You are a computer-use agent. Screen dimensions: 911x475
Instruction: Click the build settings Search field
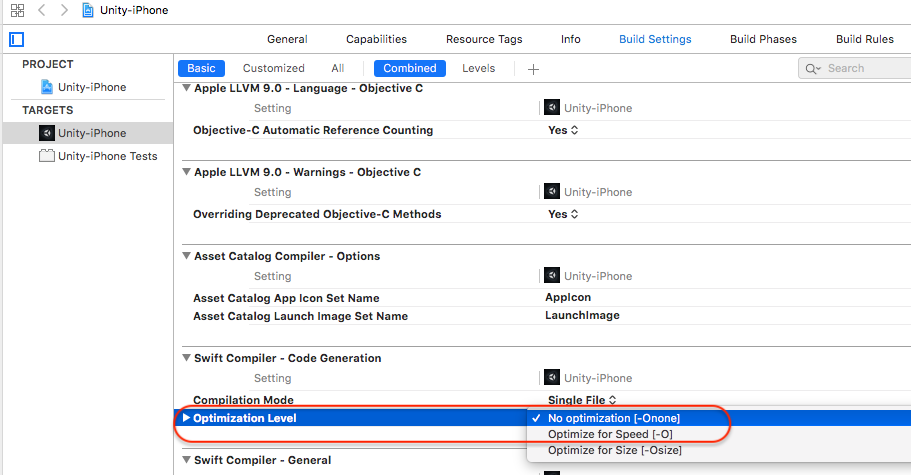(x=855, y=69)
